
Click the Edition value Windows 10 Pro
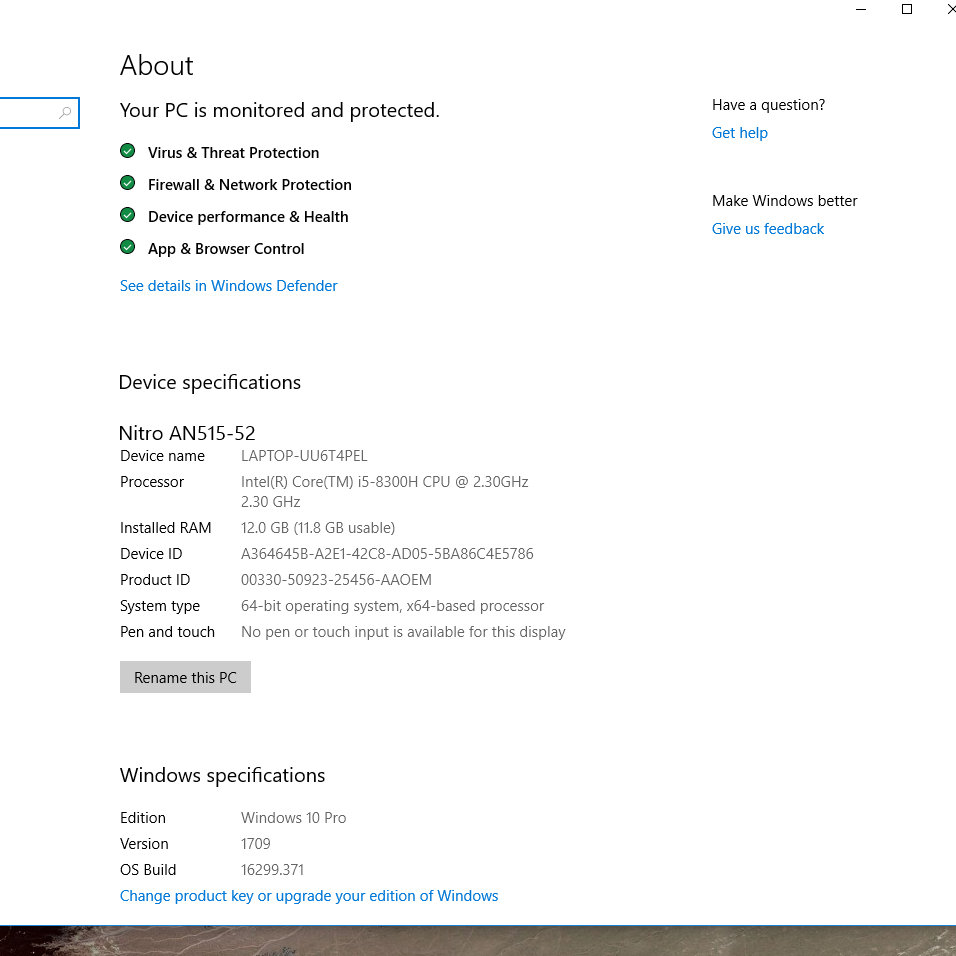pyautogui.click(x=293, y=818)
